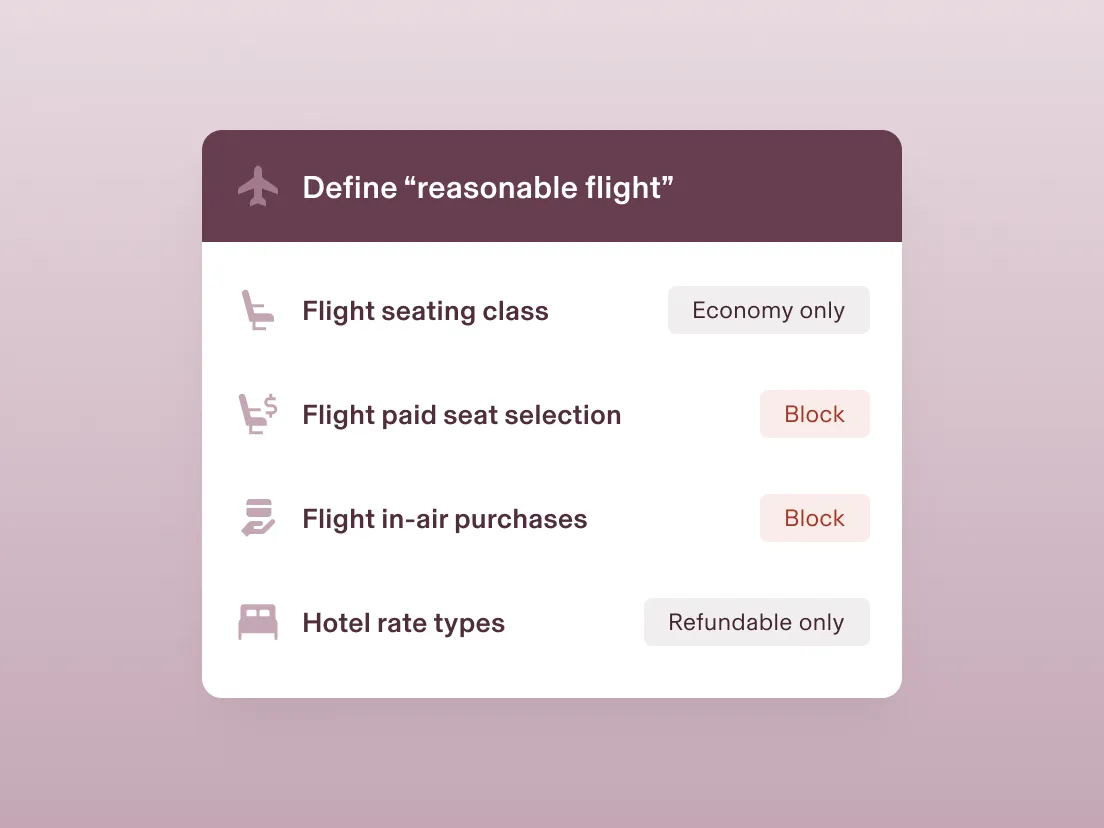
Task: Select the seat icon next to Flight seating class
Action: pyautogui.click(x=258, y=310)
